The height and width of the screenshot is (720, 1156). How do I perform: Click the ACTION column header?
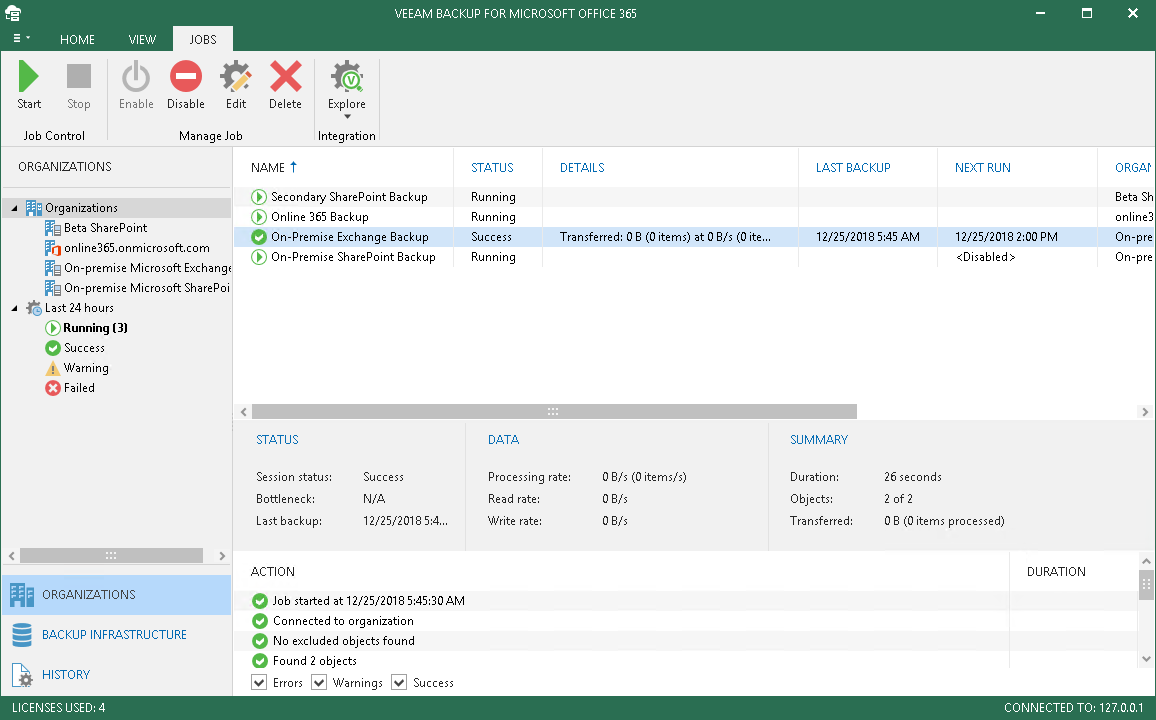(272, 571)
